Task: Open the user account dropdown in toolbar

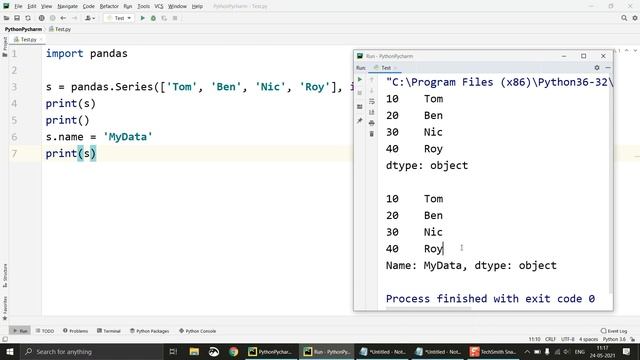Action: tap(90, 18)
